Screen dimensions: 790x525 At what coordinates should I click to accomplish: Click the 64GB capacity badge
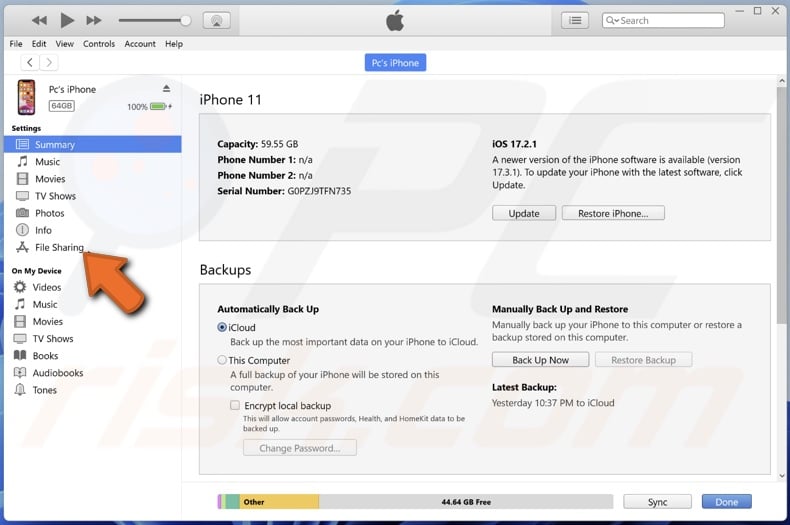pos(61,106)
